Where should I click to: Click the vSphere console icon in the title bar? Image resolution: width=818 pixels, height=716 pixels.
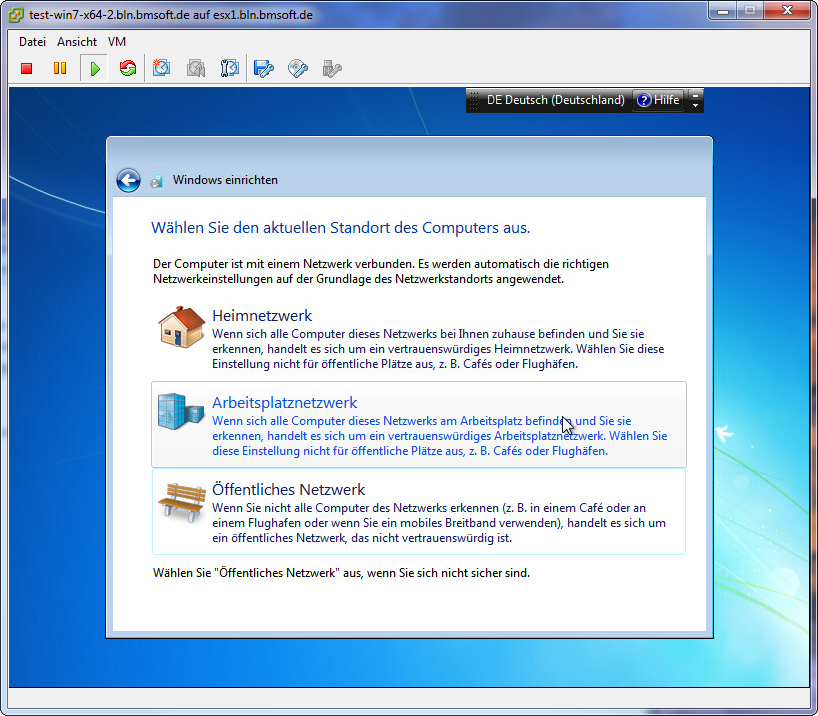[16, 15]
